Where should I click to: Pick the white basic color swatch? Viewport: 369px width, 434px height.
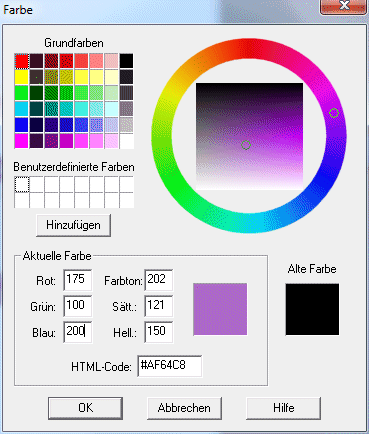pos(126,141)
